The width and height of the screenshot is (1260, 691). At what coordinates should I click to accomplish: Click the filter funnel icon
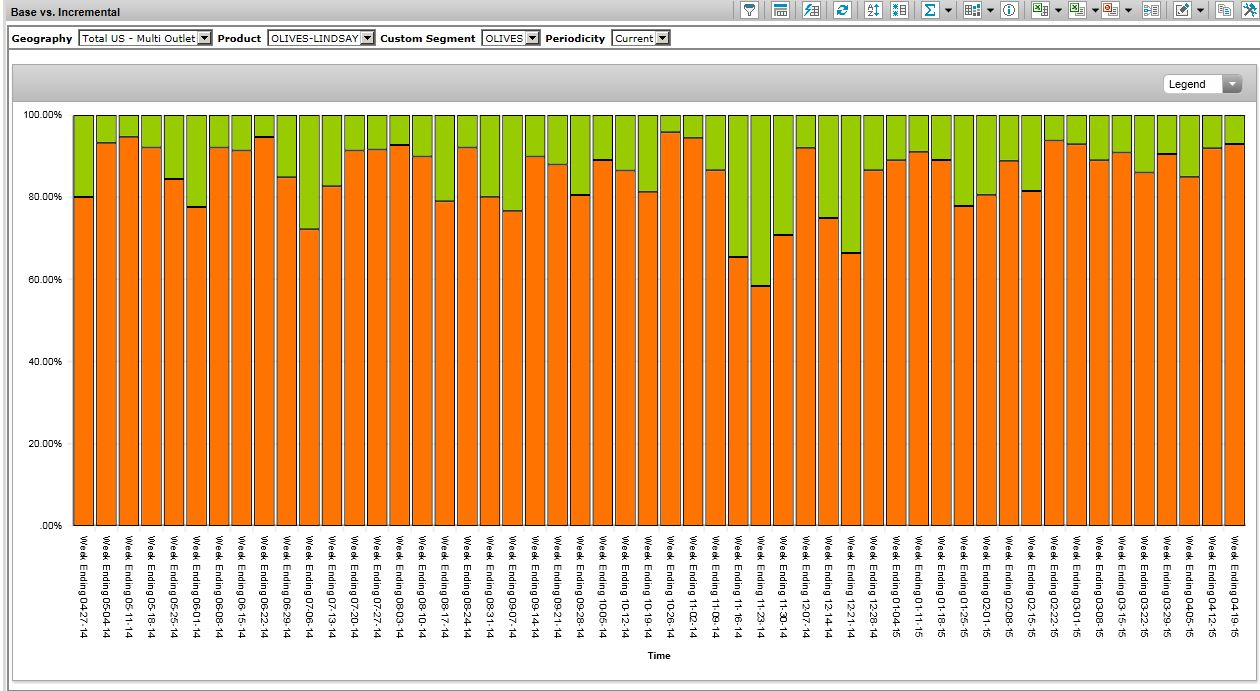tap(749, 10)
